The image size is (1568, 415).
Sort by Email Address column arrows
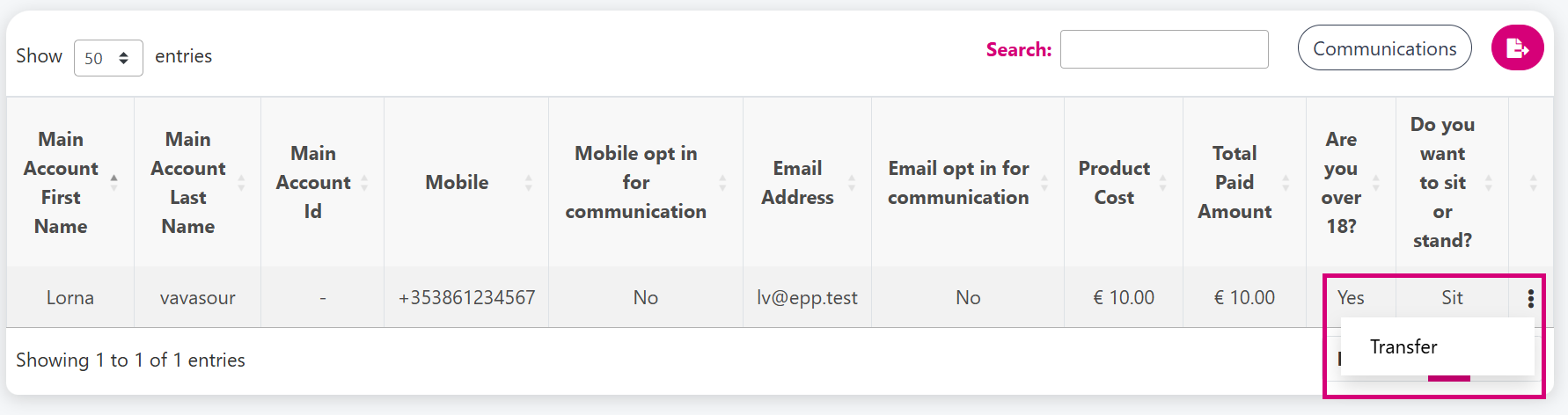(852, 182)
